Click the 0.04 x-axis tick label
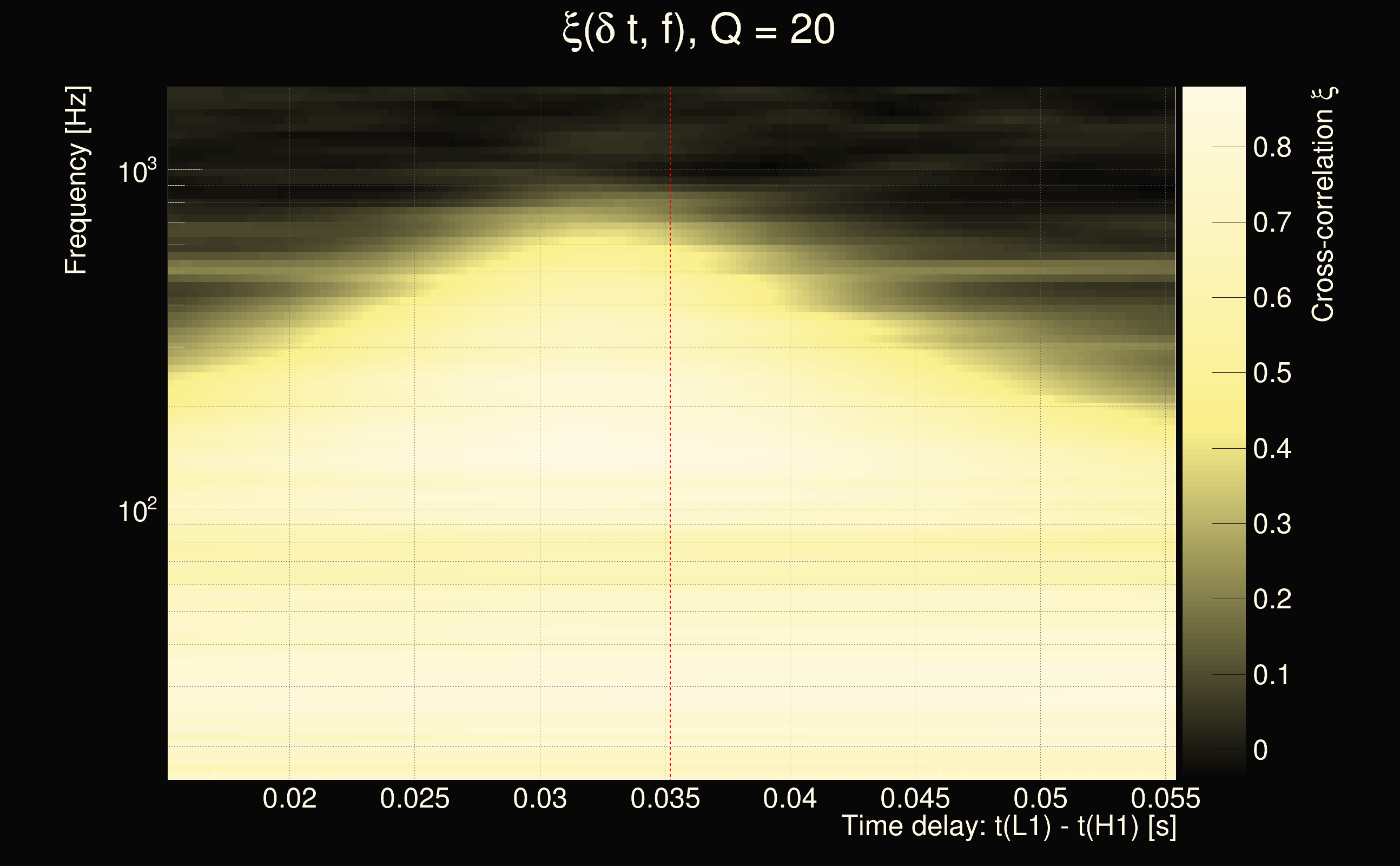 [x=790, y=798]
